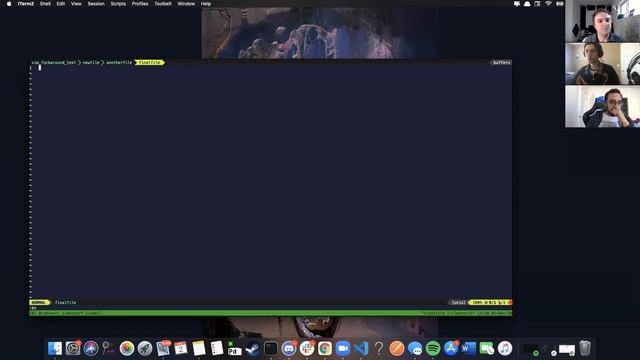Open the Shell menu
The height and width of the screenshot is (360, 640).
click(x=45, y=4)
